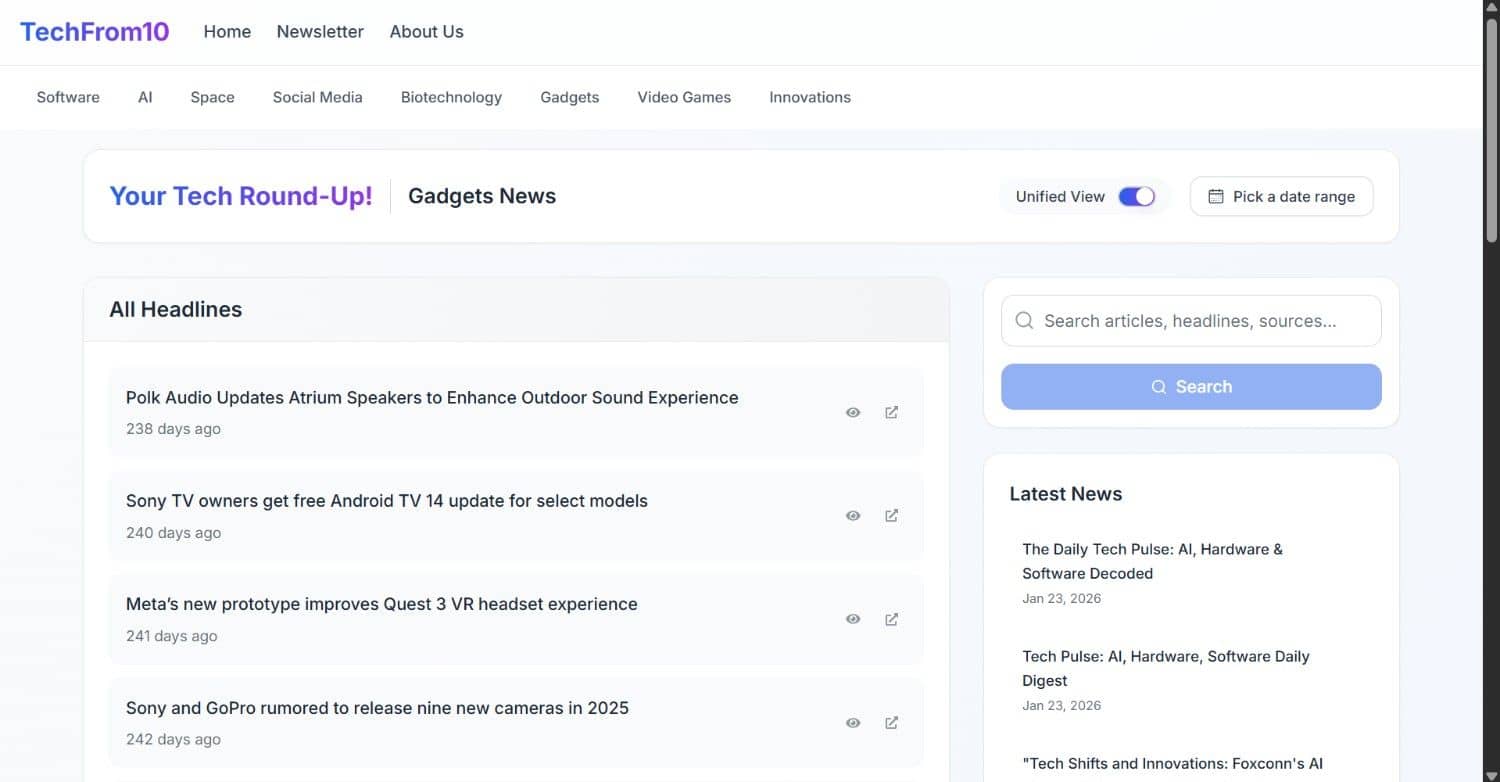Click the 'All Headlines' heading
This screenshot has height=782, width=1500.
176,310
